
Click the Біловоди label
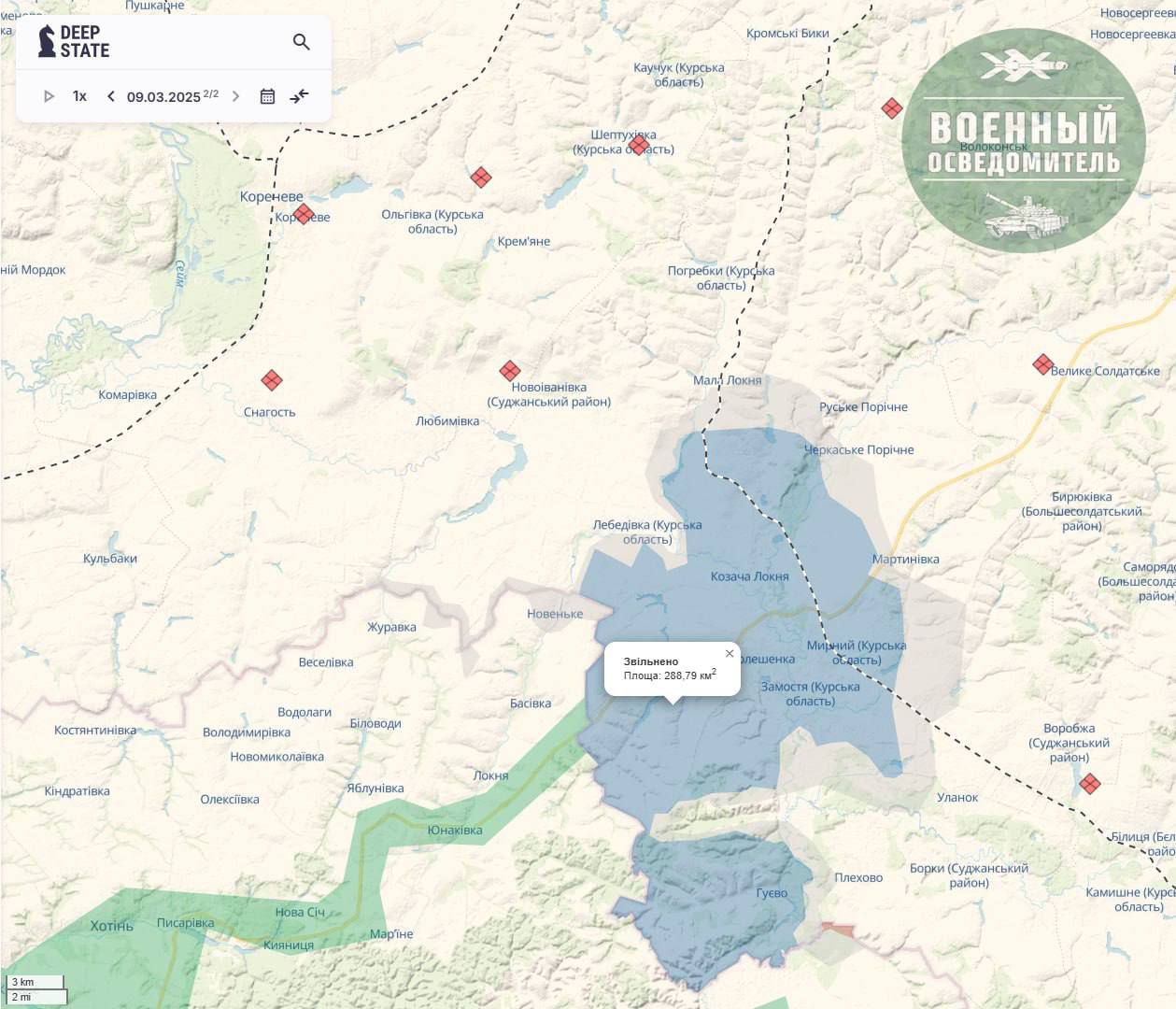pos(375,723)
